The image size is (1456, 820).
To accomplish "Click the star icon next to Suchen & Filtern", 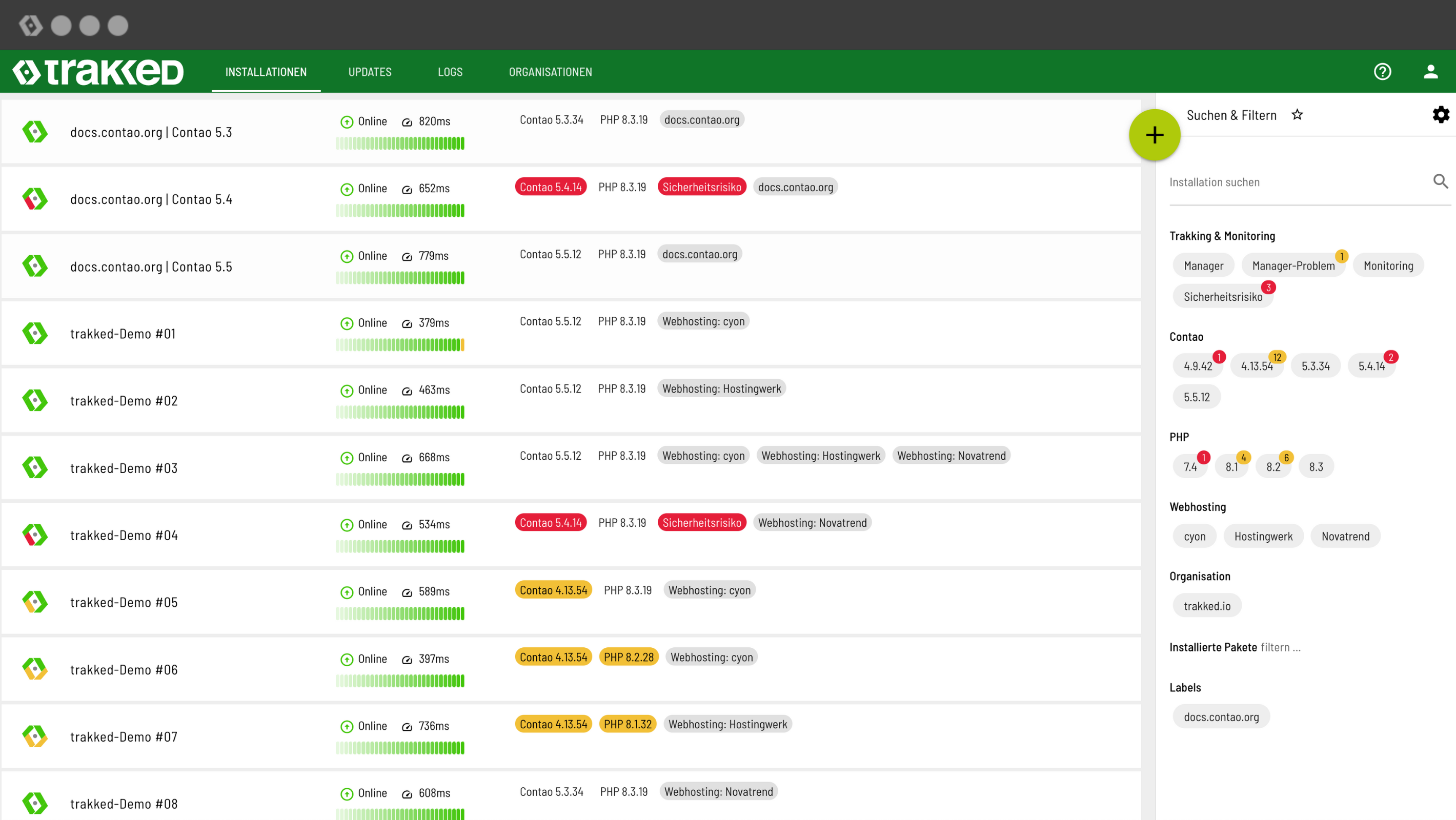I will [x=1297, y=115].
